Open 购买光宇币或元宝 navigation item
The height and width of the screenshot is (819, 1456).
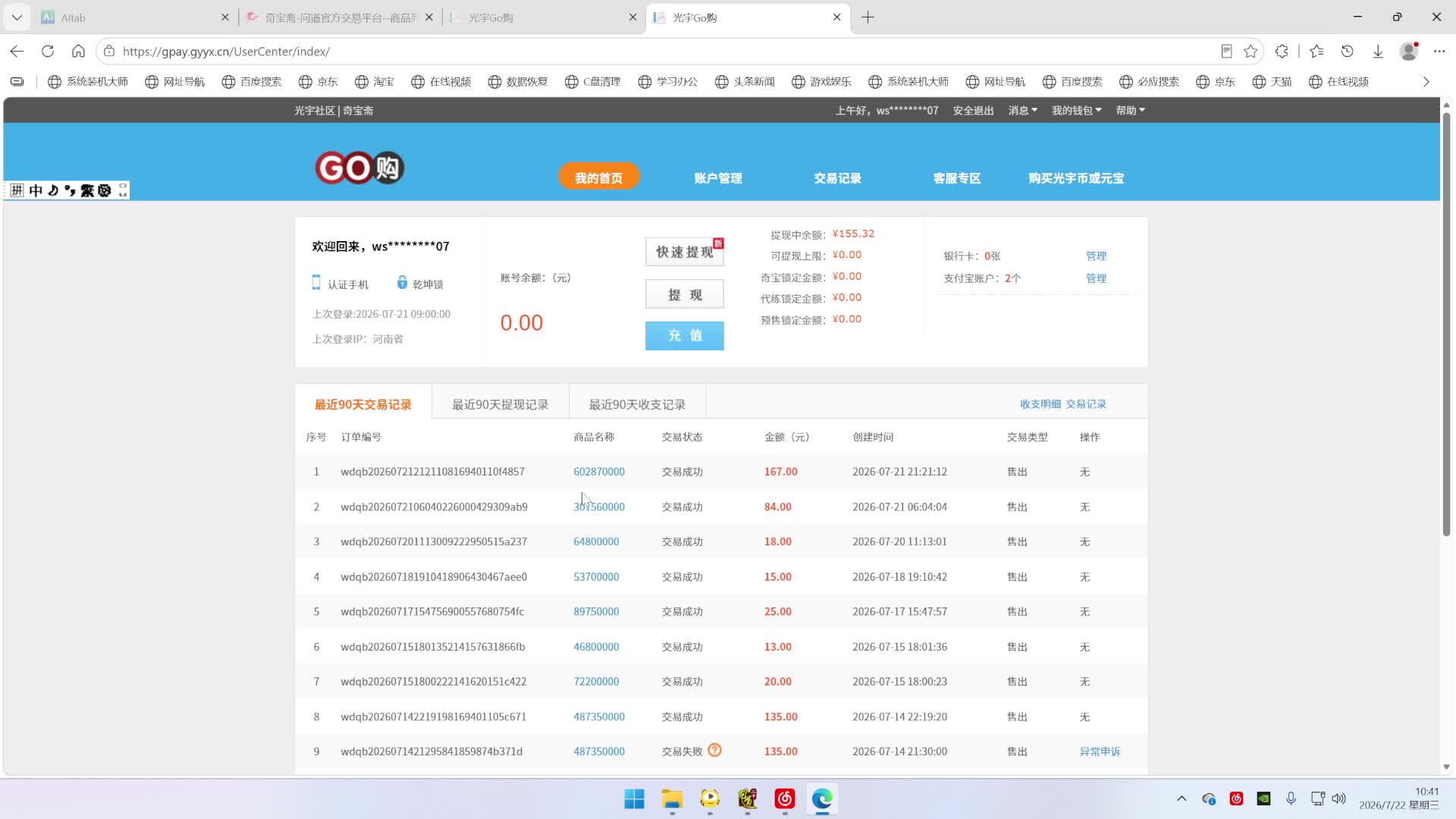click(1076, 177)
